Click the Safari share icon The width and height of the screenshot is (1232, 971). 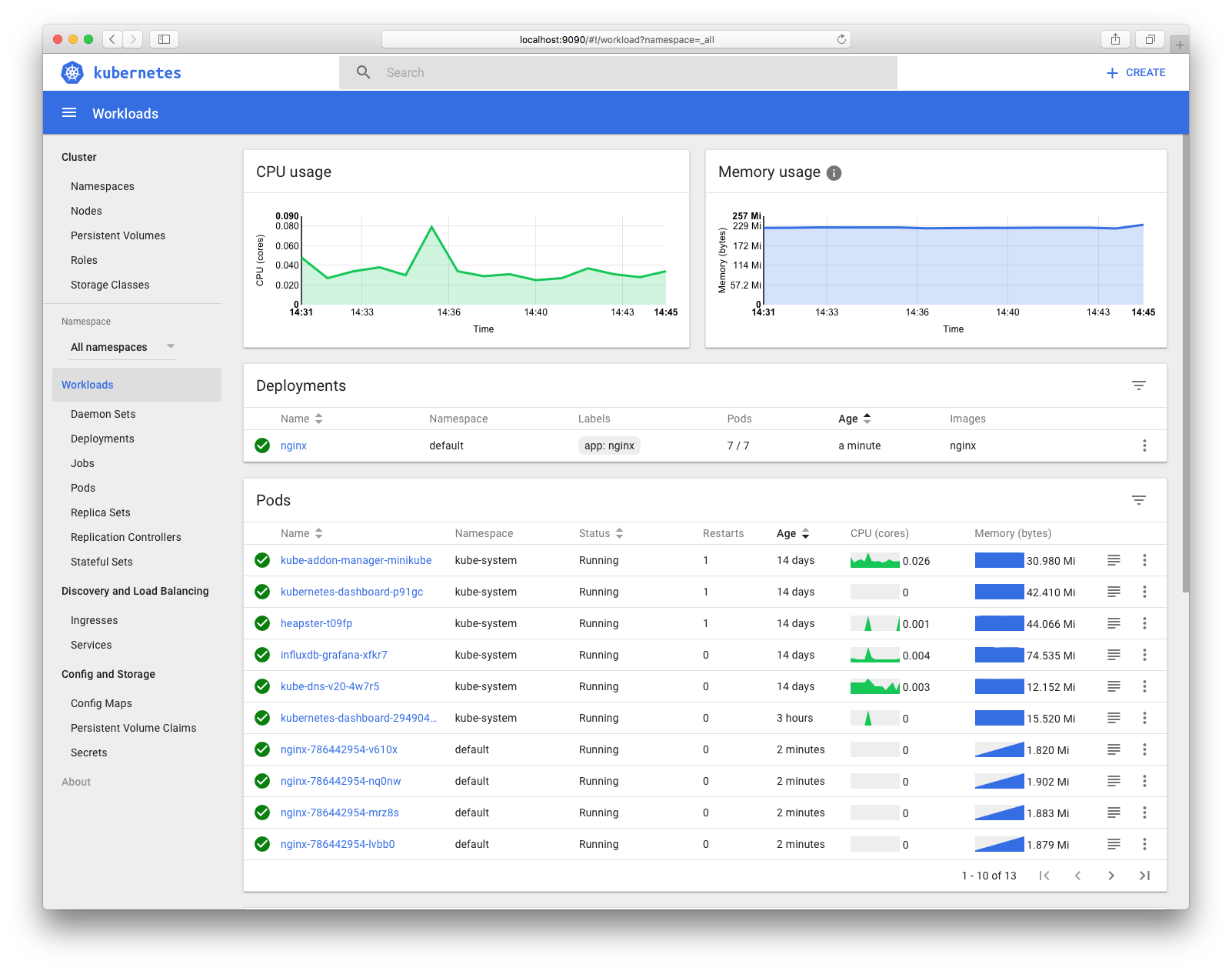1115,39
